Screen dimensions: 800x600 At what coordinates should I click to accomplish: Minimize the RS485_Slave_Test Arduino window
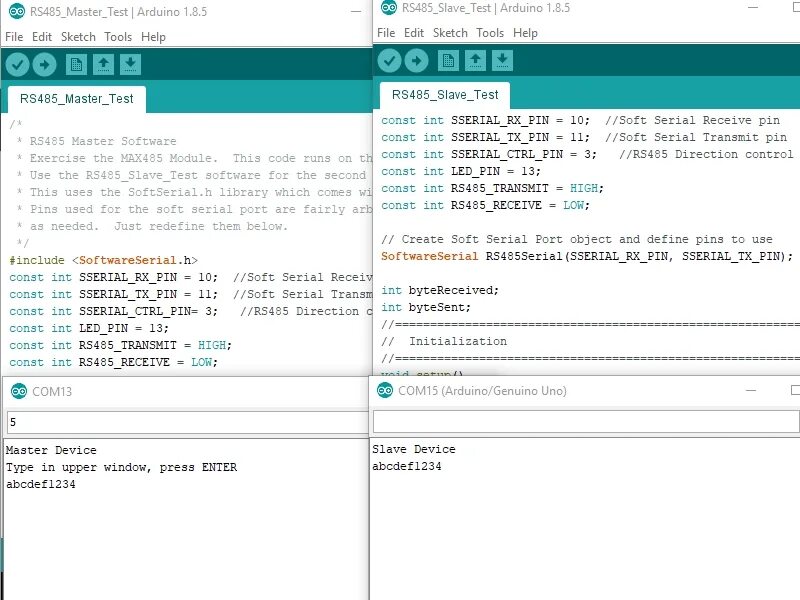tap(753, 8)
